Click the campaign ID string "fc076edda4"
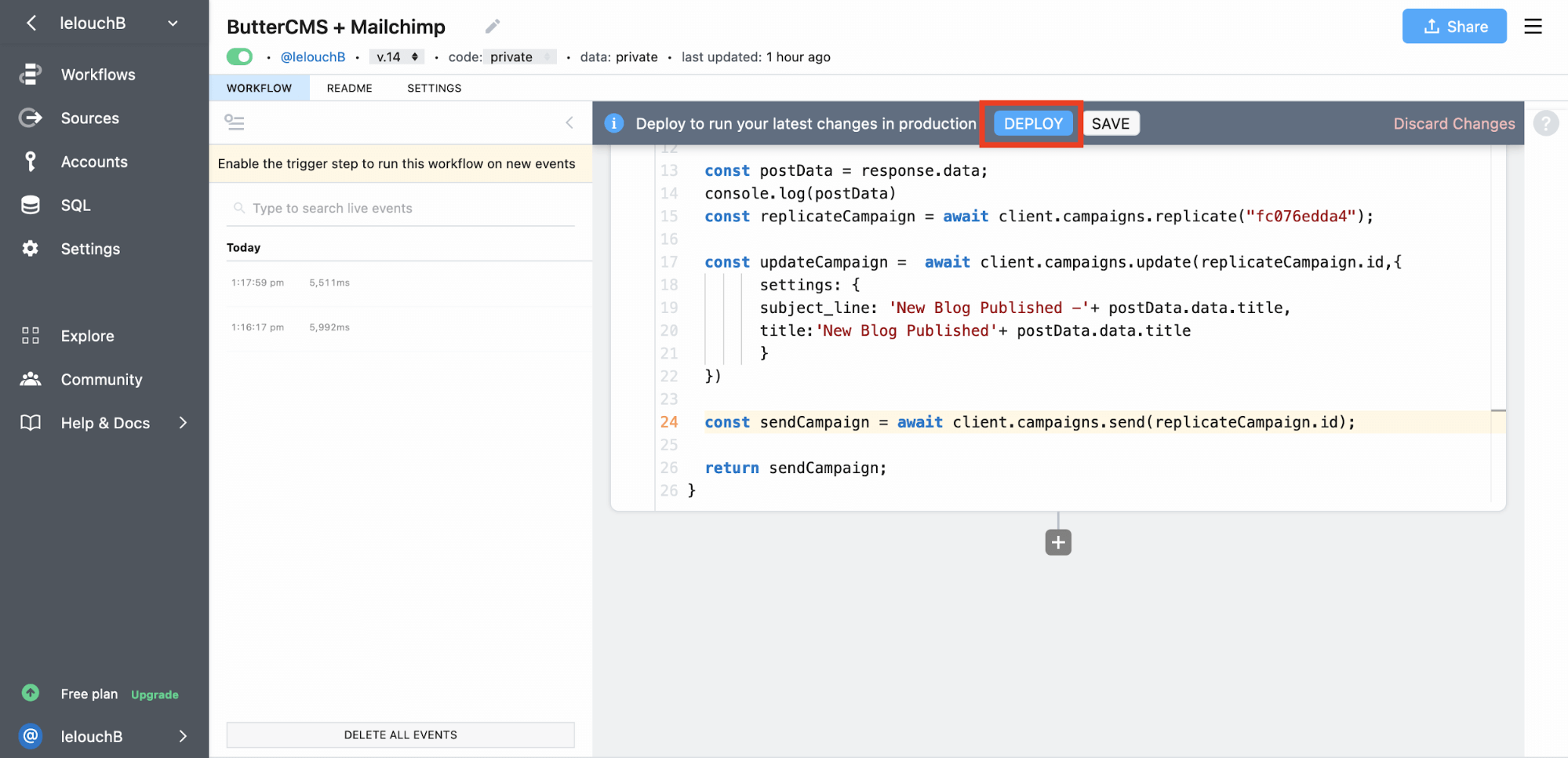Image resolution: width=1568 pixels, height=758 pixels. [x=1301, y=216]
